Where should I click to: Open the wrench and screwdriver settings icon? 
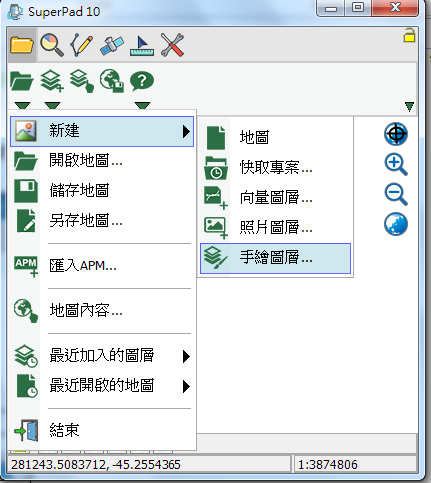[172, 45]
